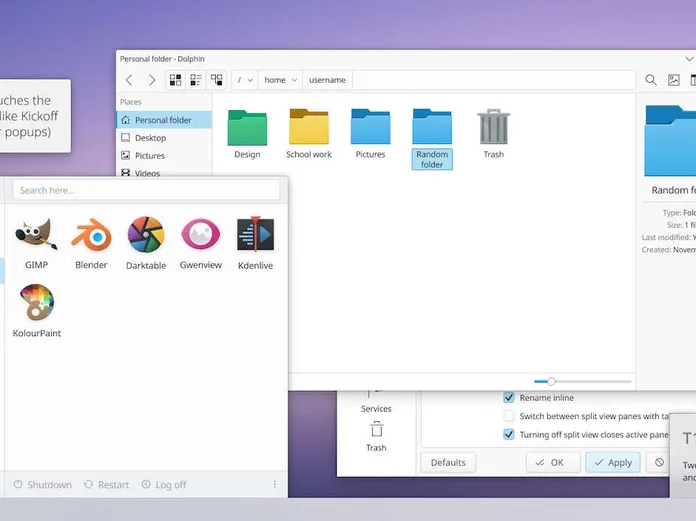The height and width of the screenshot is (521, 696).
Task: Go back in Dolphin navigation
Action: tap(129, 80)
